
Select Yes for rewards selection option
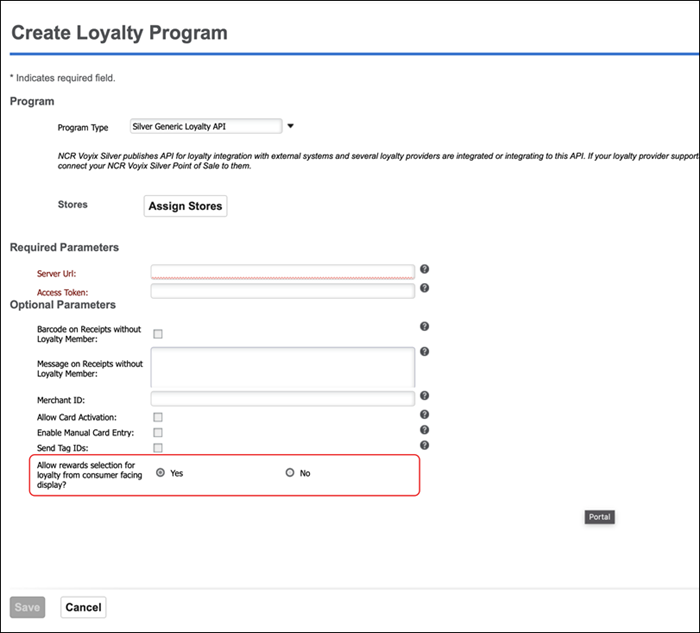pyautogui.click(x=161, y=473)
